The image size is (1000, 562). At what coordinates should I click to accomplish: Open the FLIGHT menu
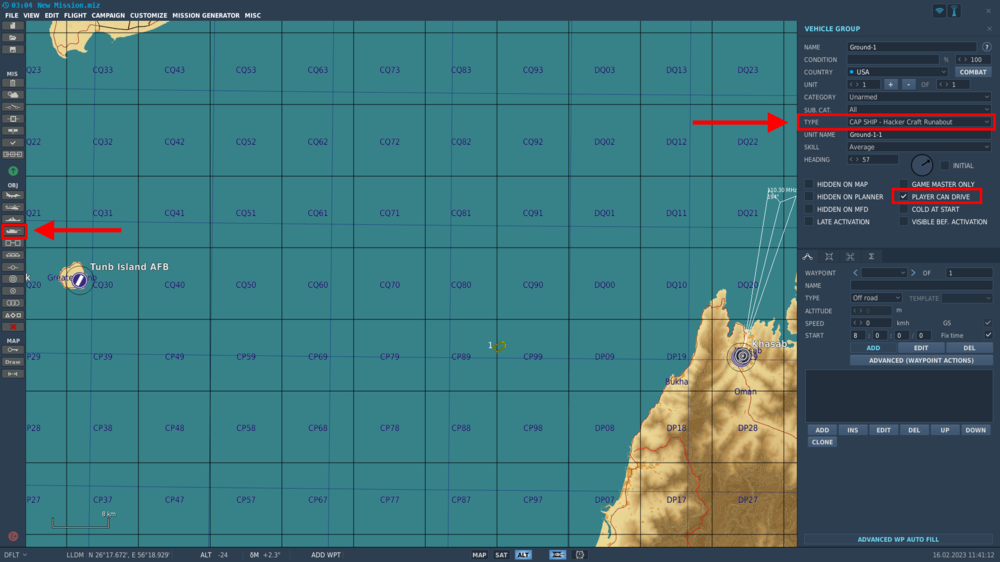click(75, 15)
